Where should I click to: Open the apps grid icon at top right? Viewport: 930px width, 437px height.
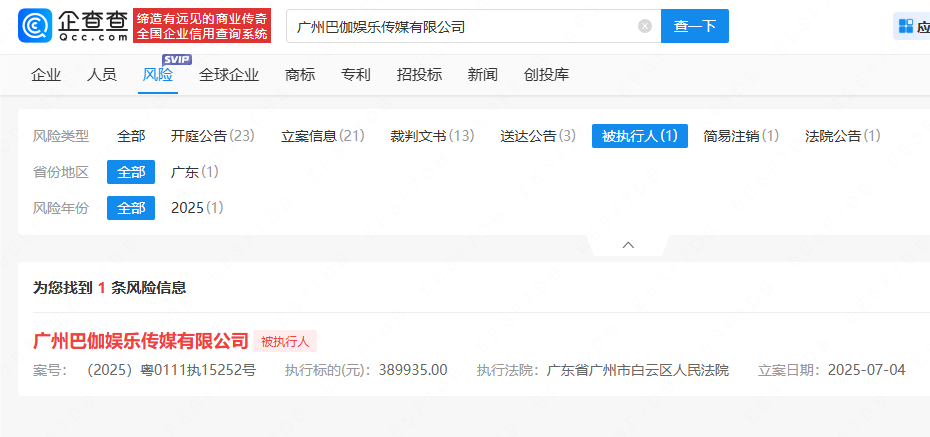point(906,26)
